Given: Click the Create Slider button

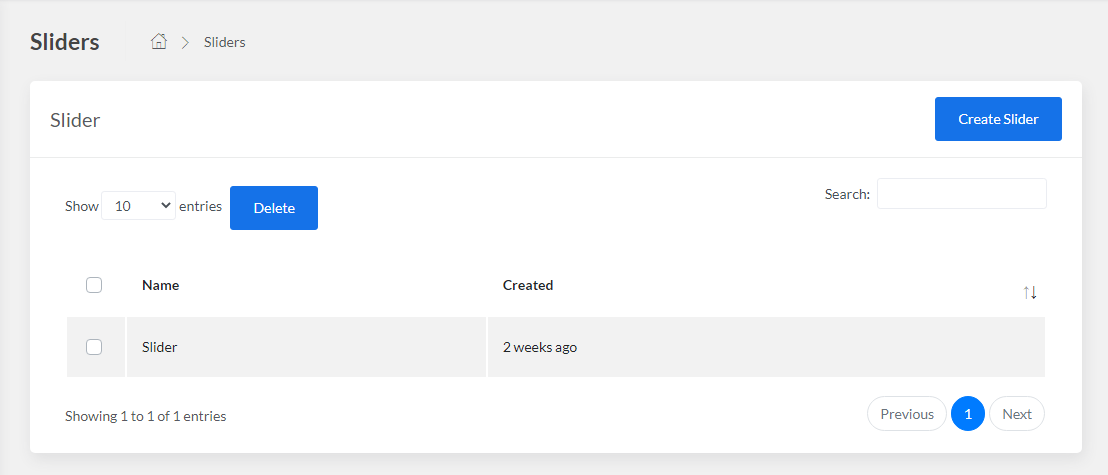Looking at the screenshot, I should pyautogui.click(x=998, y=119).
